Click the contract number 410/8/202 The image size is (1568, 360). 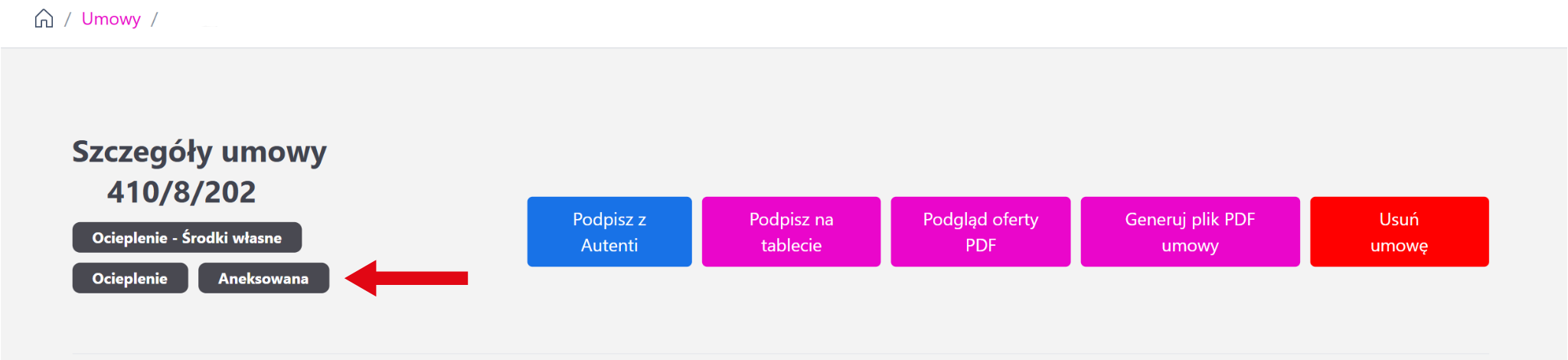point(181,192)
